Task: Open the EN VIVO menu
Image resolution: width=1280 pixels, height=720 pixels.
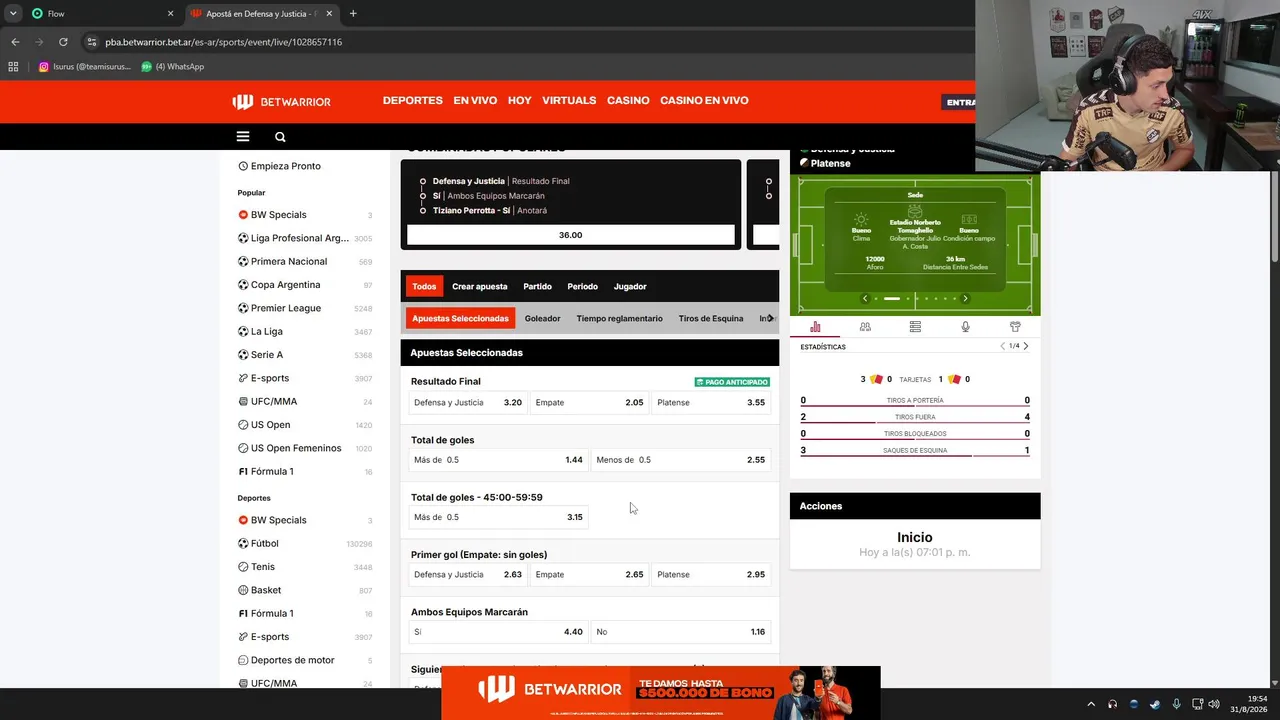Action: click(475, 101)
